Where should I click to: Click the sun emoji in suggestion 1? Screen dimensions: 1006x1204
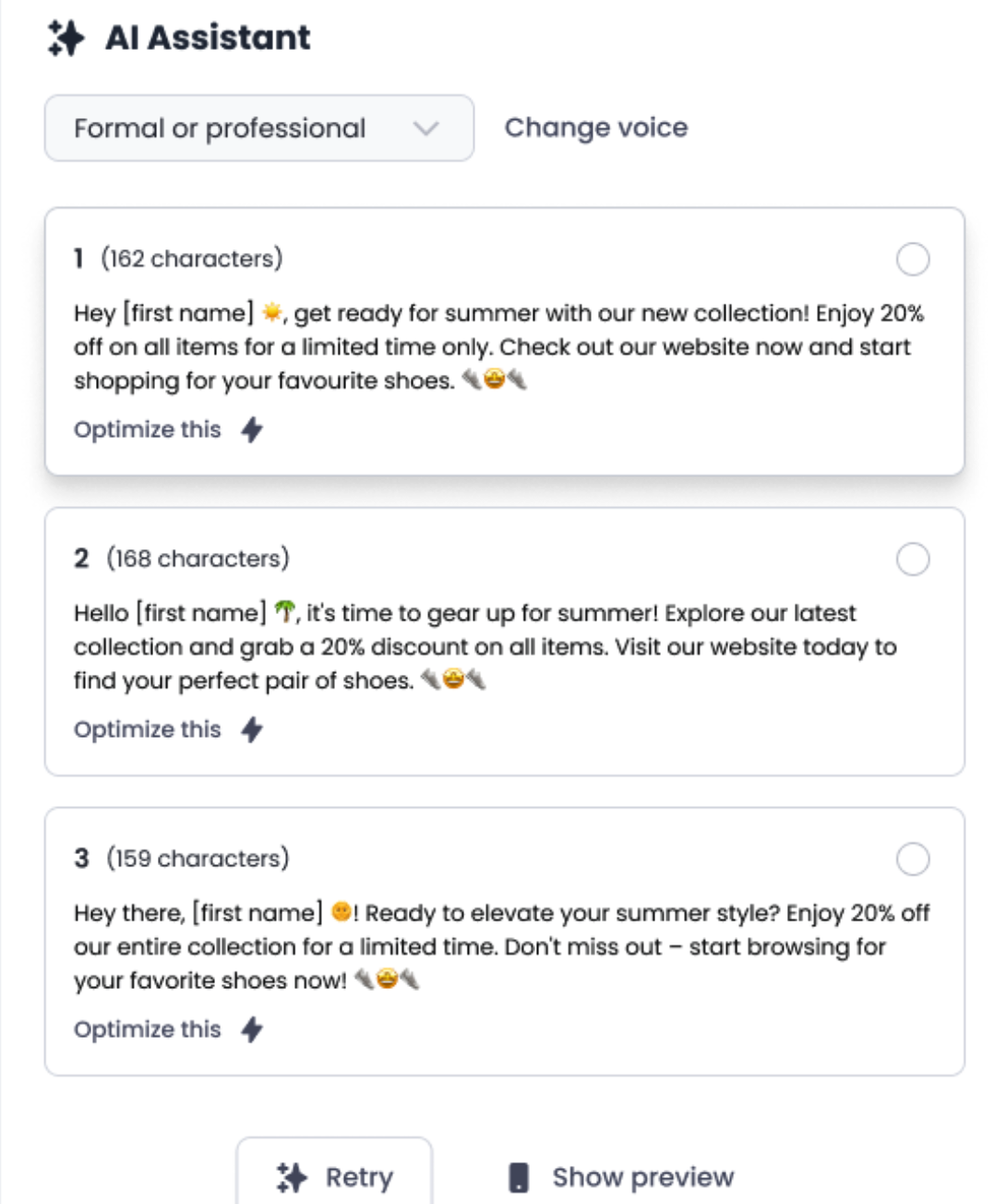(271, 313)
